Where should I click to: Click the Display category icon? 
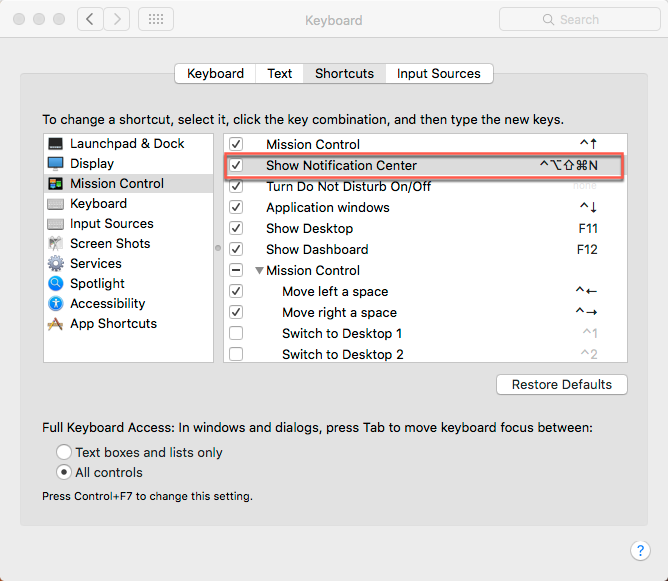[55, 164]
